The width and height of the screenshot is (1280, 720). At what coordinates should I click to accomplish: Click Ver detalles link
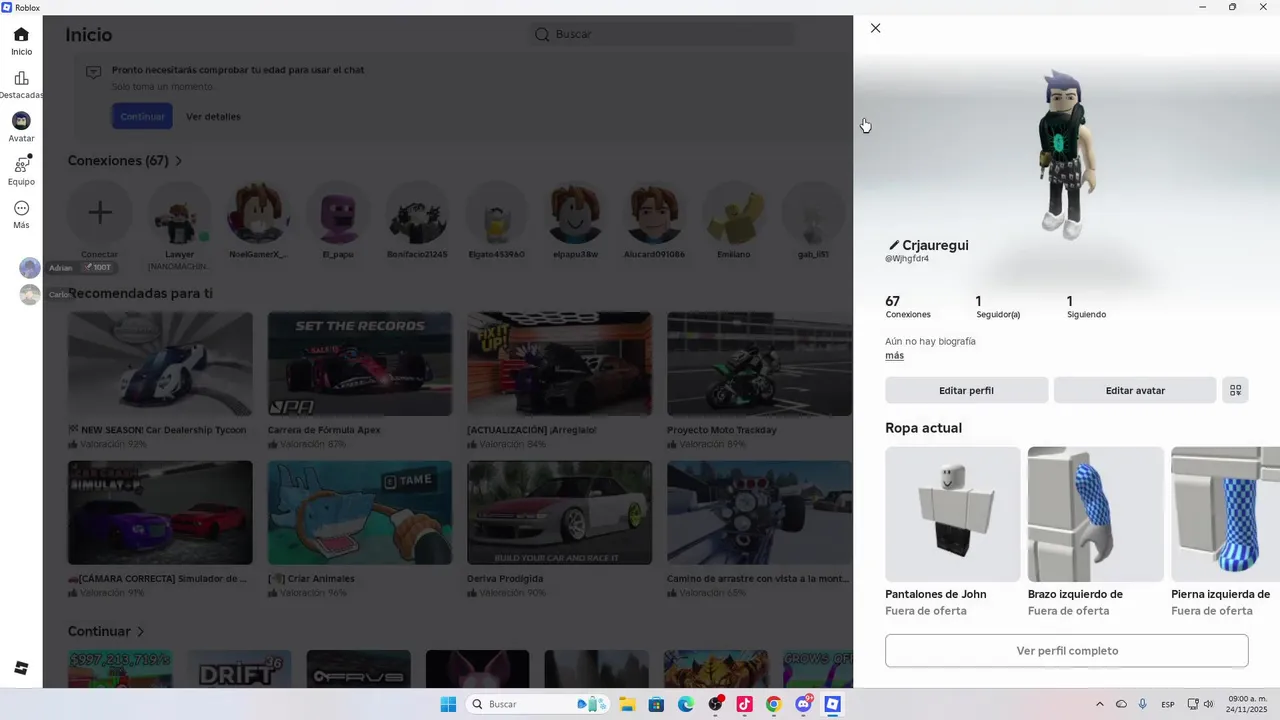213,117
